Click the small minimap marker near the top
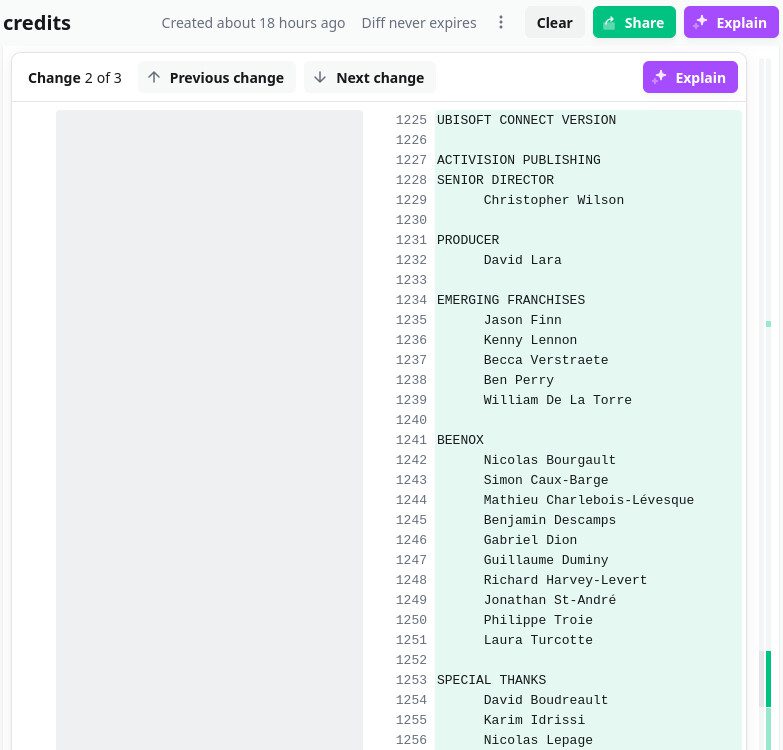 [768, 323]
